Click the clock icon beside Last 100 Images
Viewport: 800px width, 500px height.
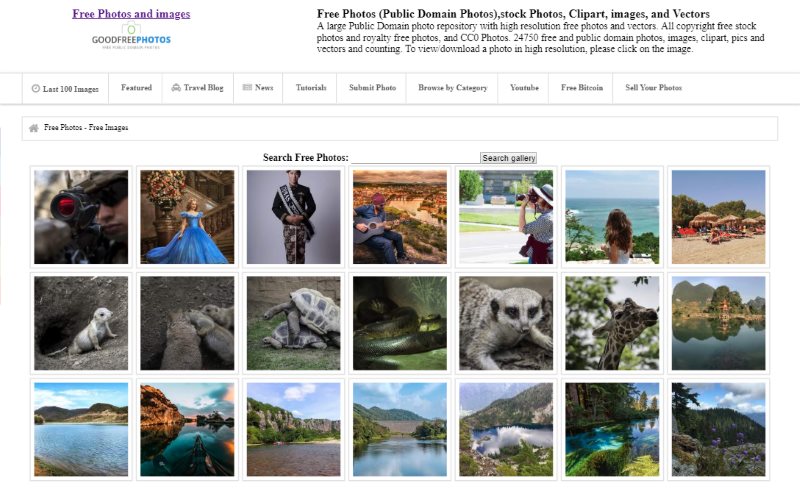click(x=36, y=88)
